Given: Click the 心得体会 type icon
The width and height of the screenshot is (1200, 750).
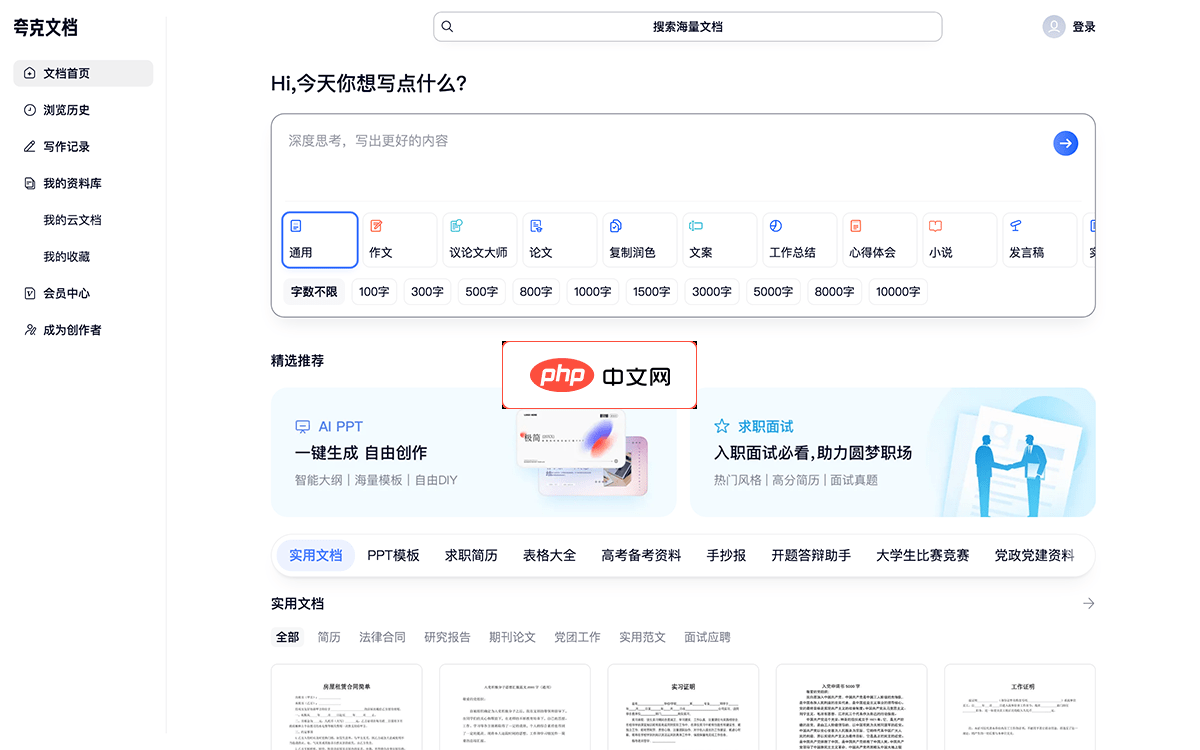Looking at the screenshot, I should pos(856,226).
